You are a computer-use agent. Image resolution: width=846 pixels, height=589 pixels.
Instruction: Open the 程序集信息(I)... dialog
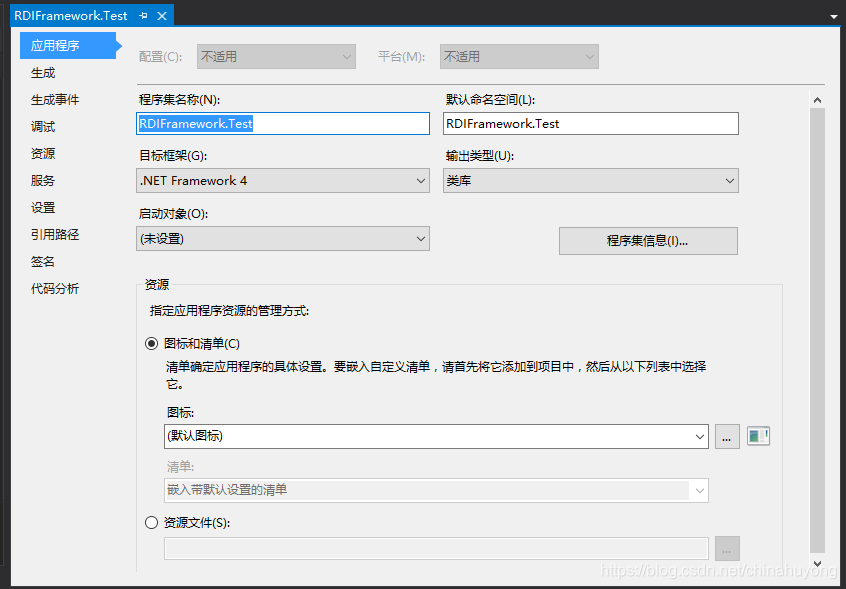click(648, 241)
